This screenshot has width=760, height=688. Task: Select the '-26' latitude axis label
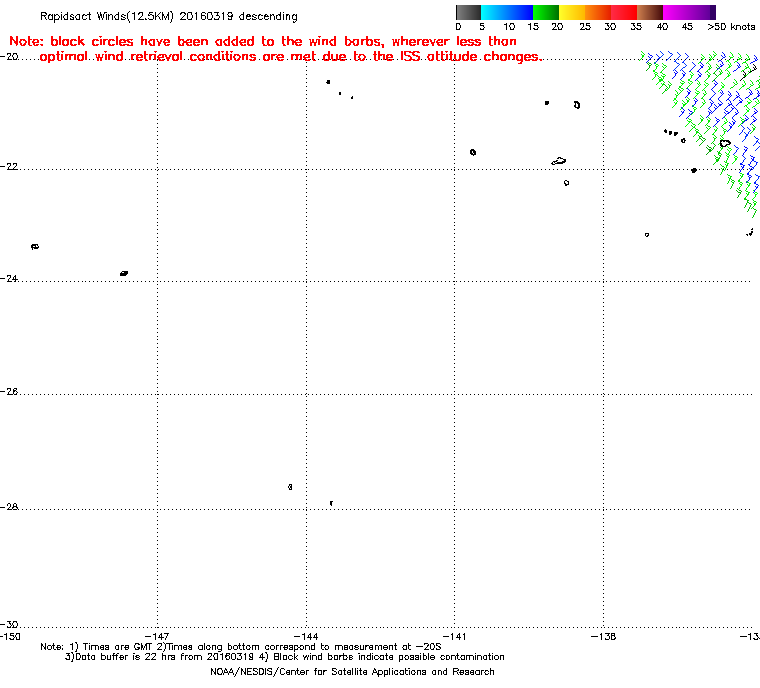[x=9, y=391]
